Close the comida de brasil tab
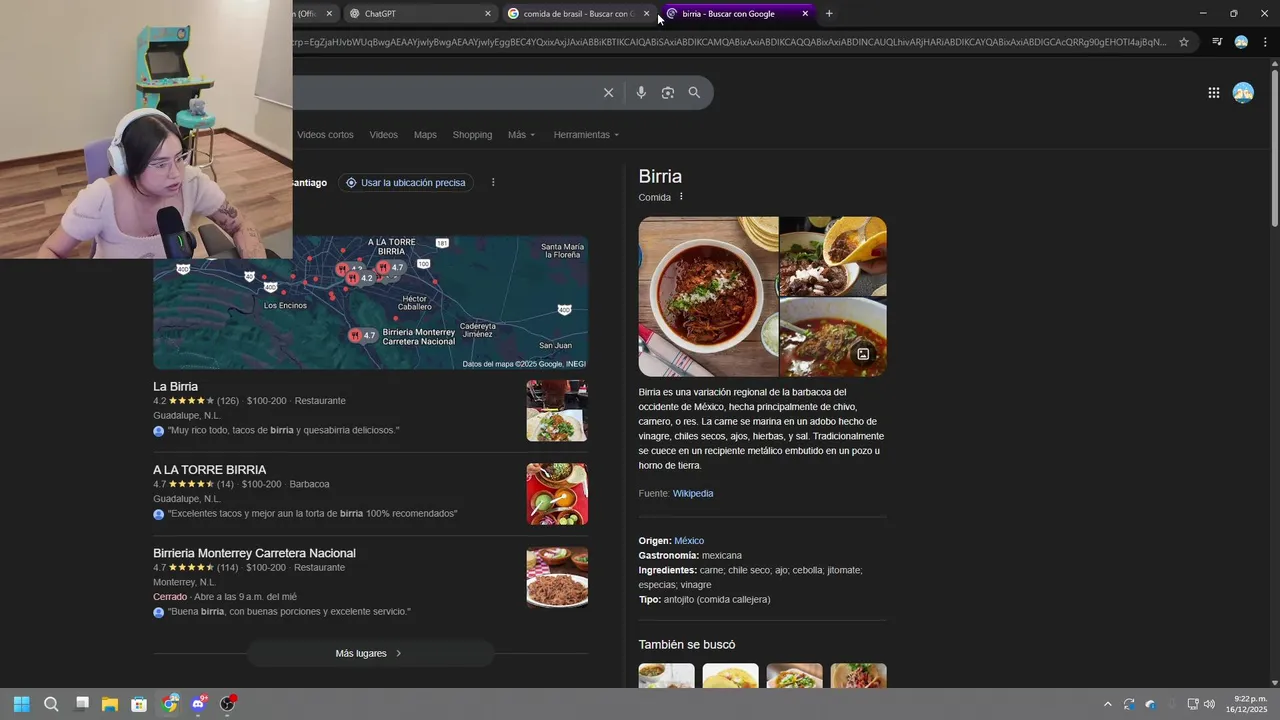 click(x=646, y=14)
